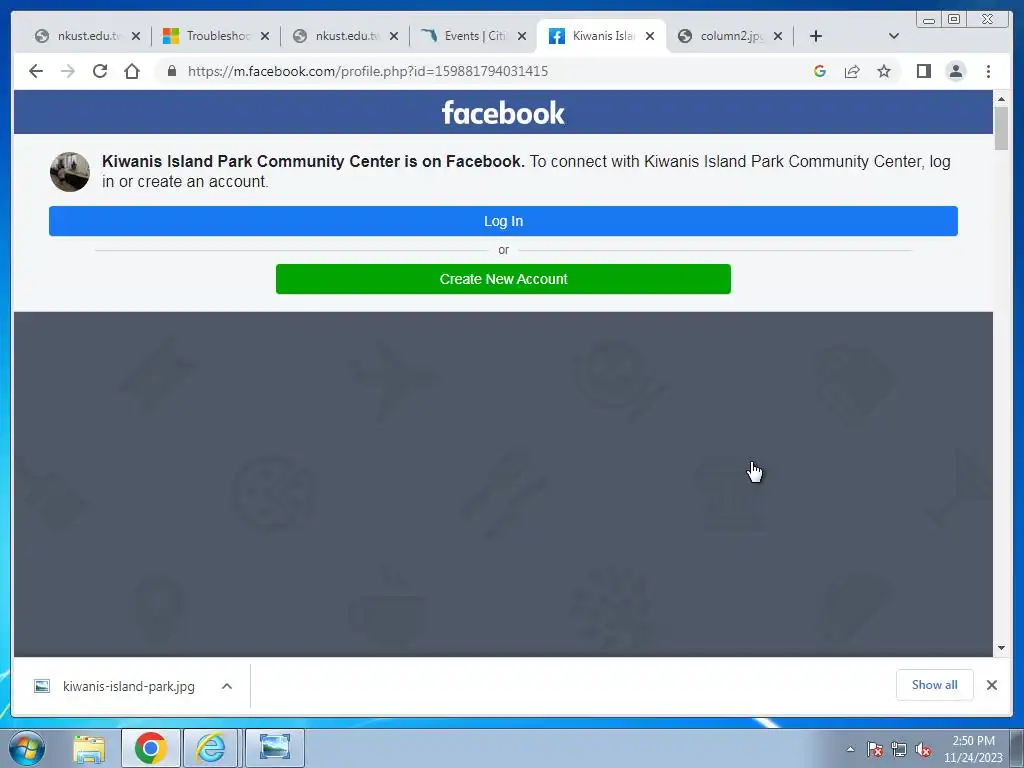Expand the download item options chevron
The width and height of the screenshot is (1024, 768).
click(227, 686)
